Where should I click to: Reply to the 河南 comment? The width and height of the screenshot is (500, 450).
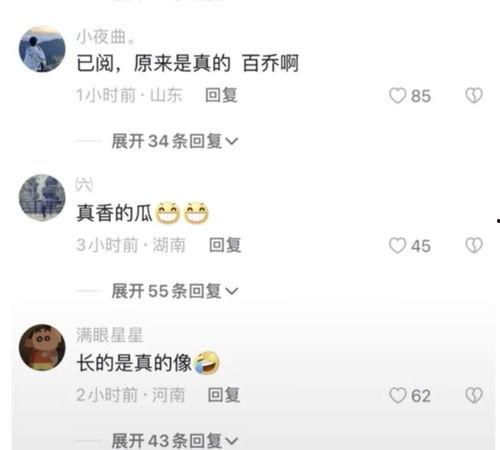coord(224,395)
